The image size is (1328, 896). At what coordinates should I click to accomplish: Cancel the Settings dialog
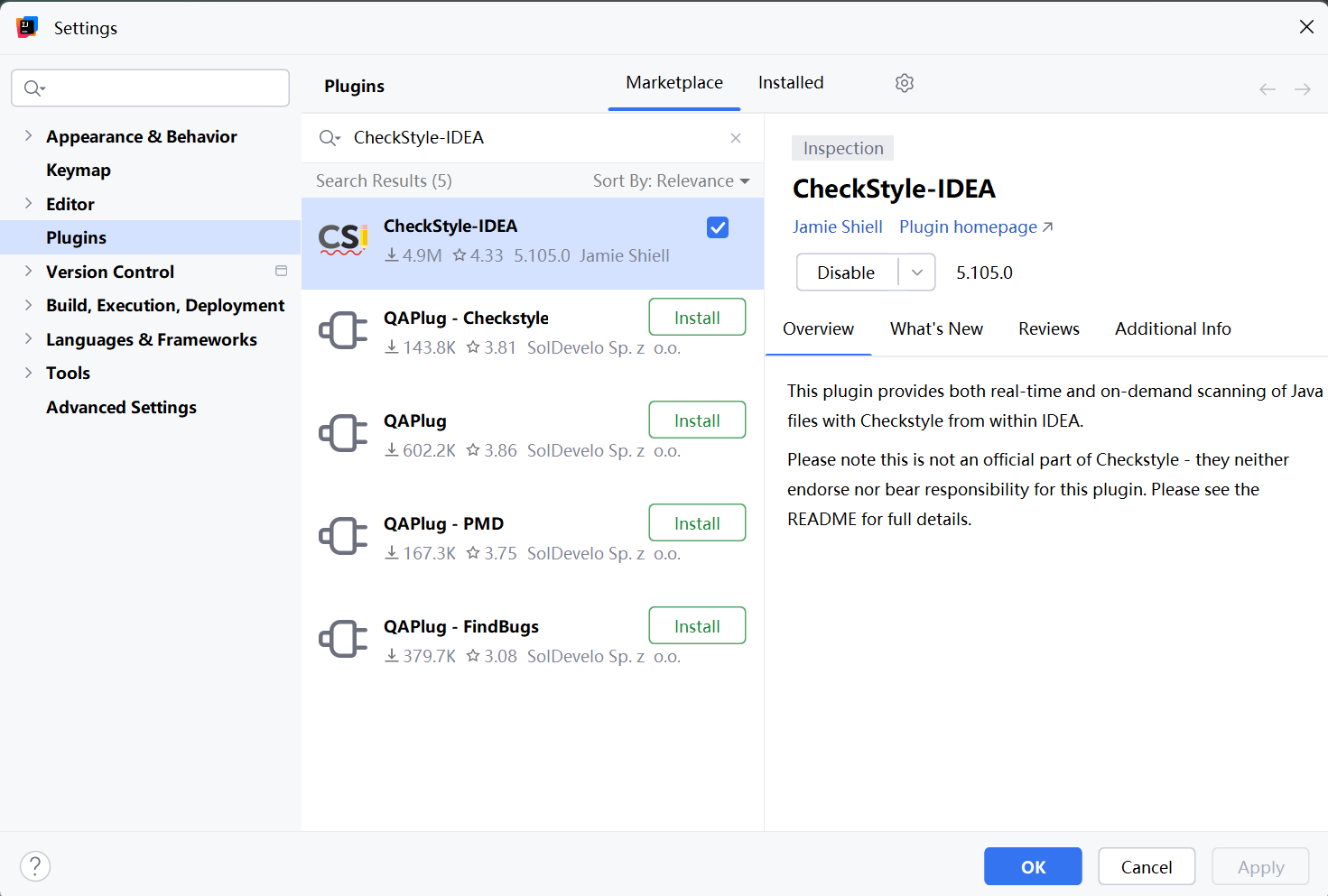[1147, 866]
